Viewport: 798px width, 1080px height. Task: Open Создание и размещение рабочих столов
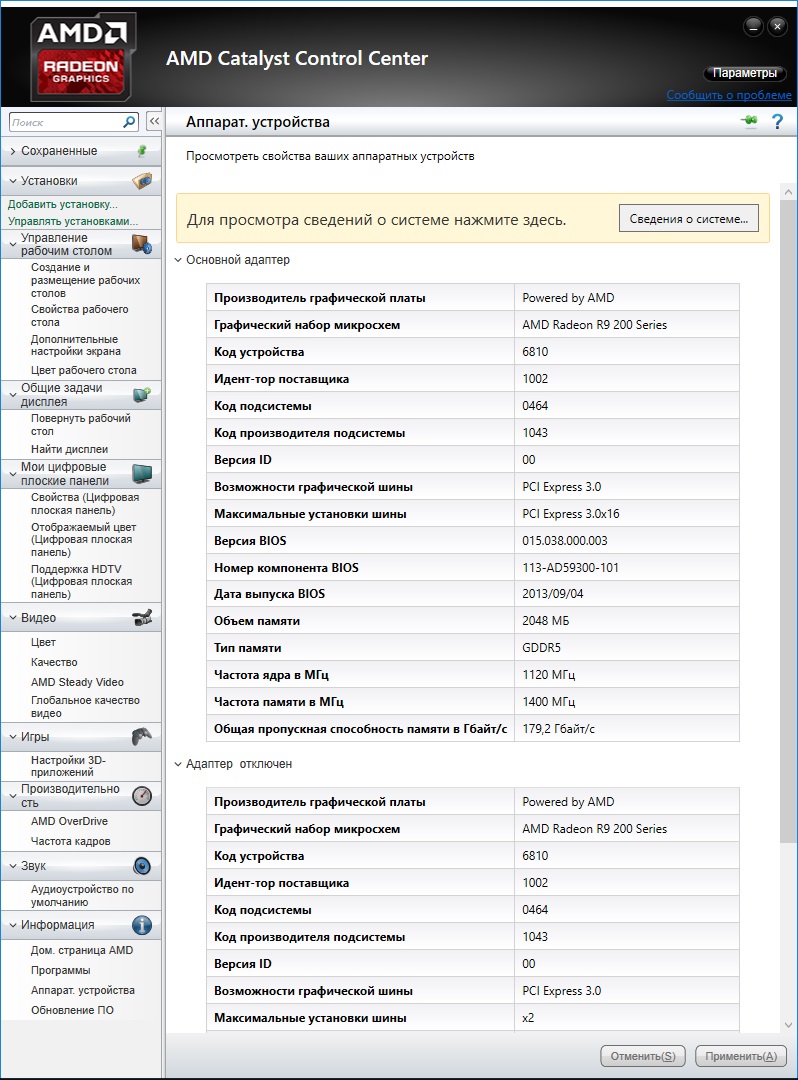pyautogui.click(x=85, y=280)
